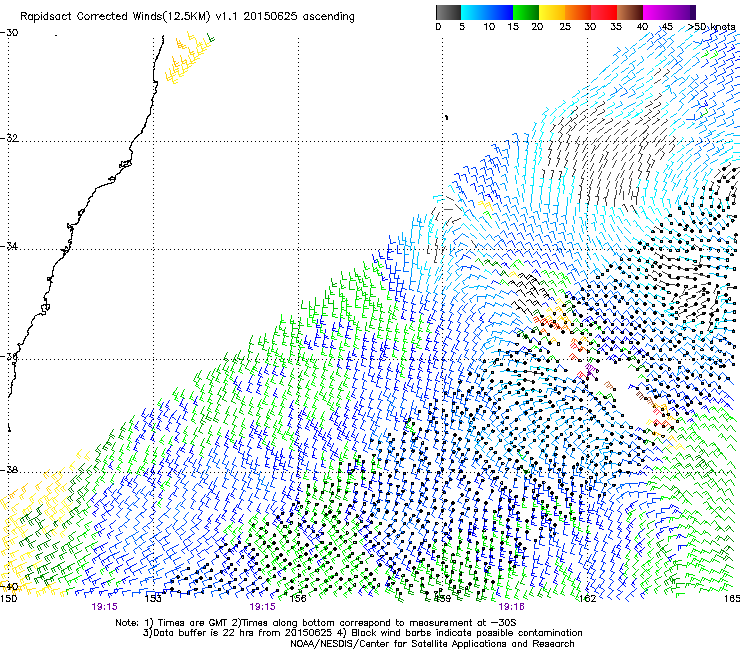
Task: Click the latitude label "-30"
Action: pos(9,33)
